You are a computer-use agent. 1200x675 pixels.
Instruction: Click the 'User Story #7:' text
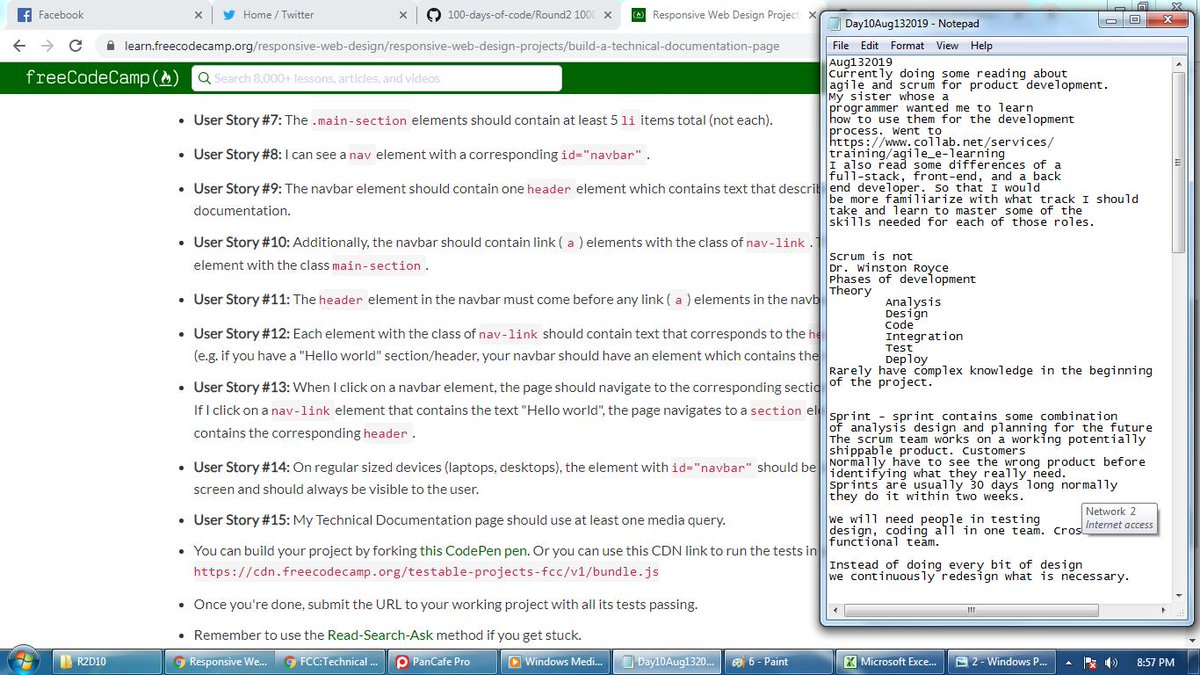238,120
